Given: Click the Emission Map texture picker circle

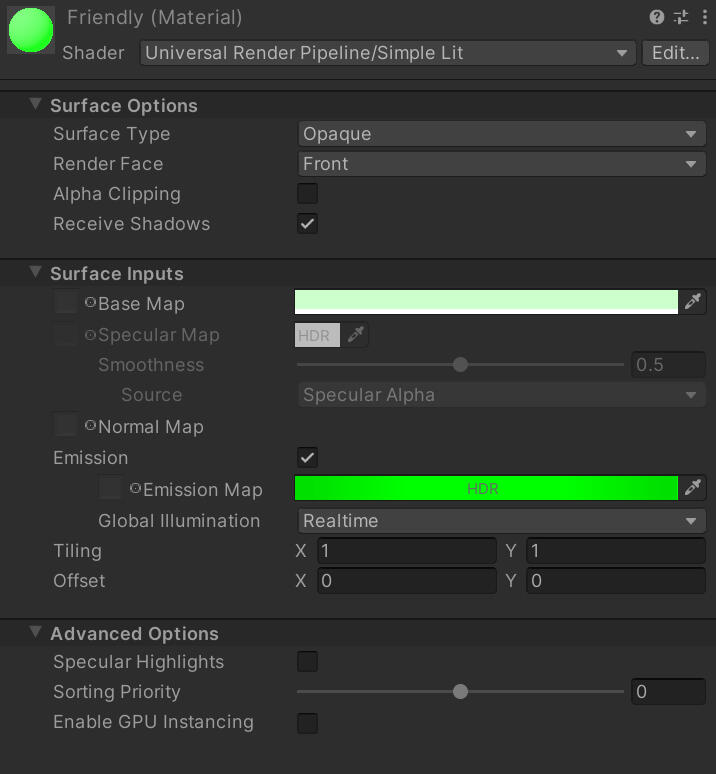Looking at the screenshot, I should [x=136, y=489].
